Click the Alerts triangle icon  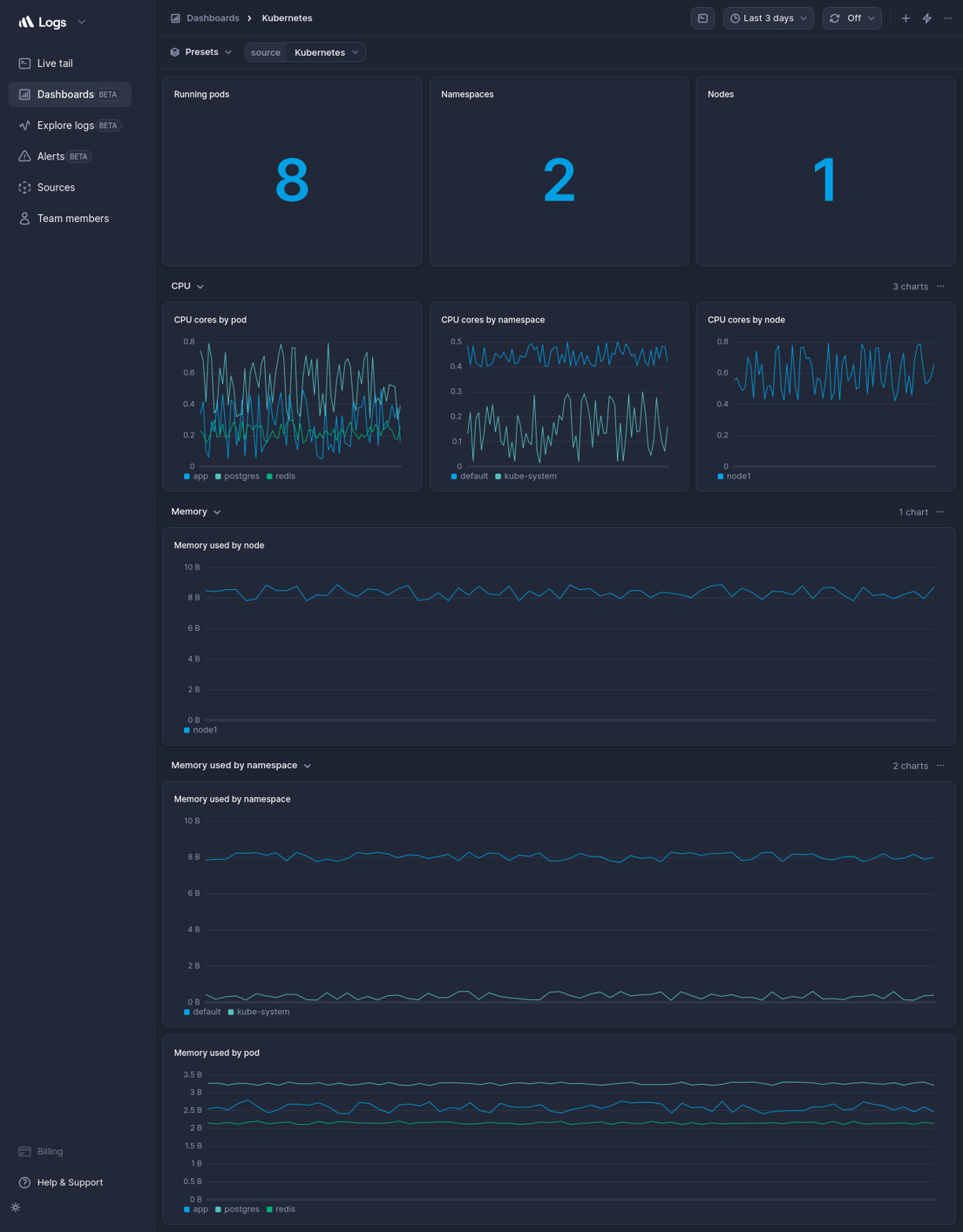(24, 157)
